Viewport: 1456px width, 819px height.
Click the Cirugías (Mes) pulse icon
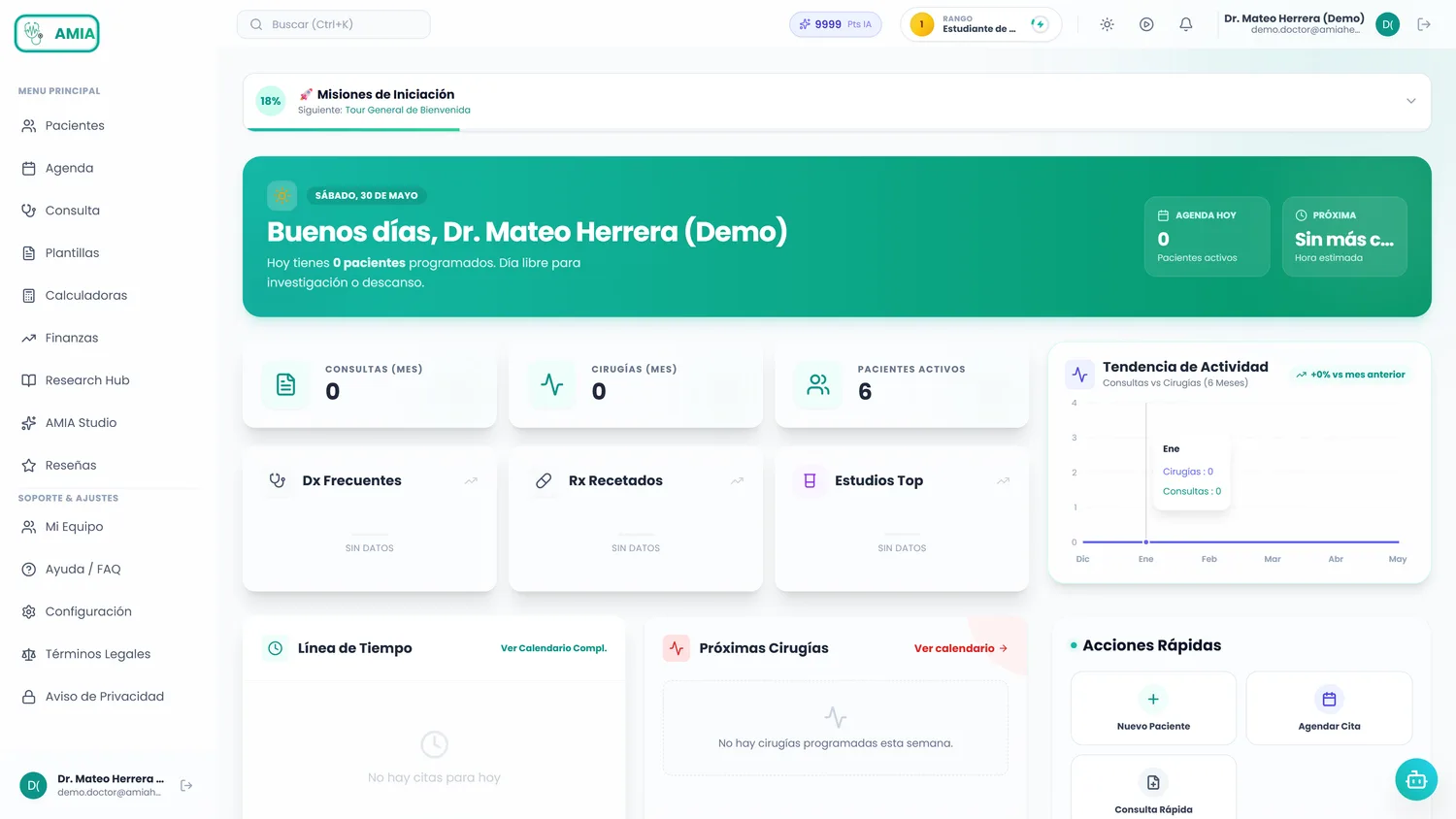point(552,384)
